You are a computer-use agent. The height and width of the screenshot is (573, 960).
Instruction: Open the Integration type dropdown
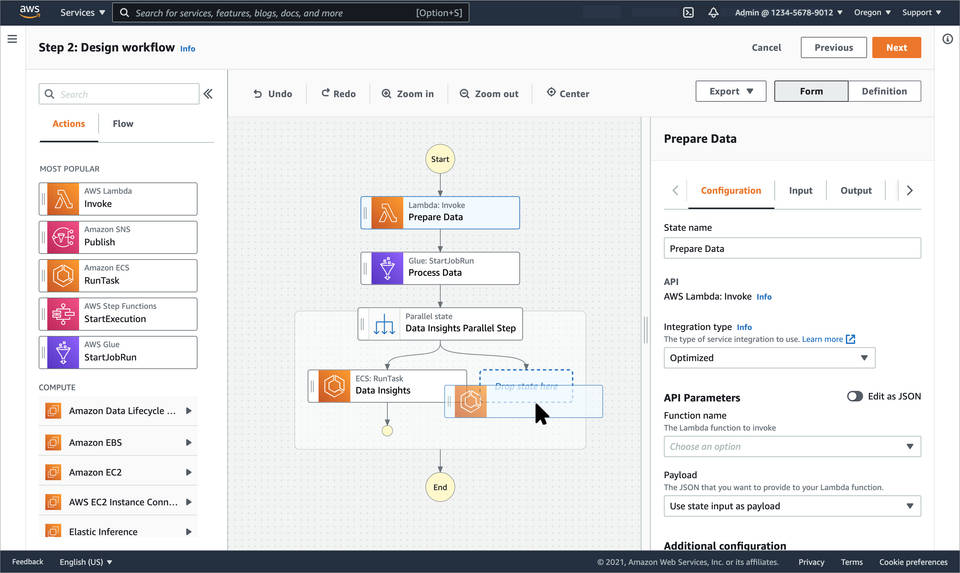point(769,358)
